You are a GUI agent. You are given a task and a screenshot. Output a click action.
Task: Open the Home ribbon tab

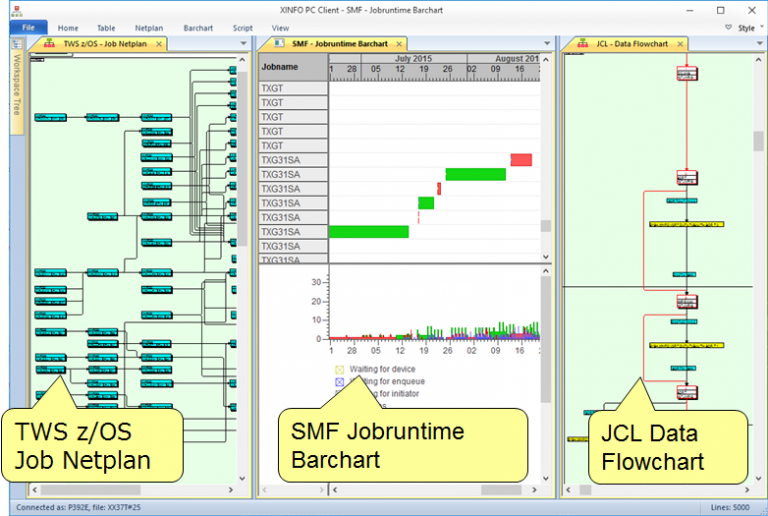pos(68,28)
